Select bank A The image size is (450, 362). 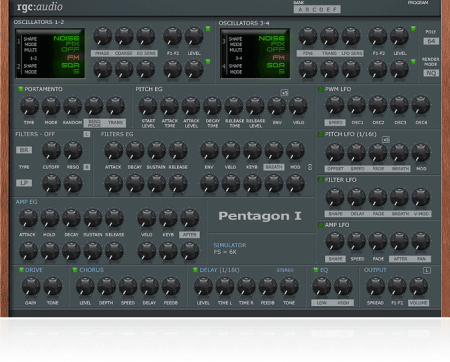point(300,10)
